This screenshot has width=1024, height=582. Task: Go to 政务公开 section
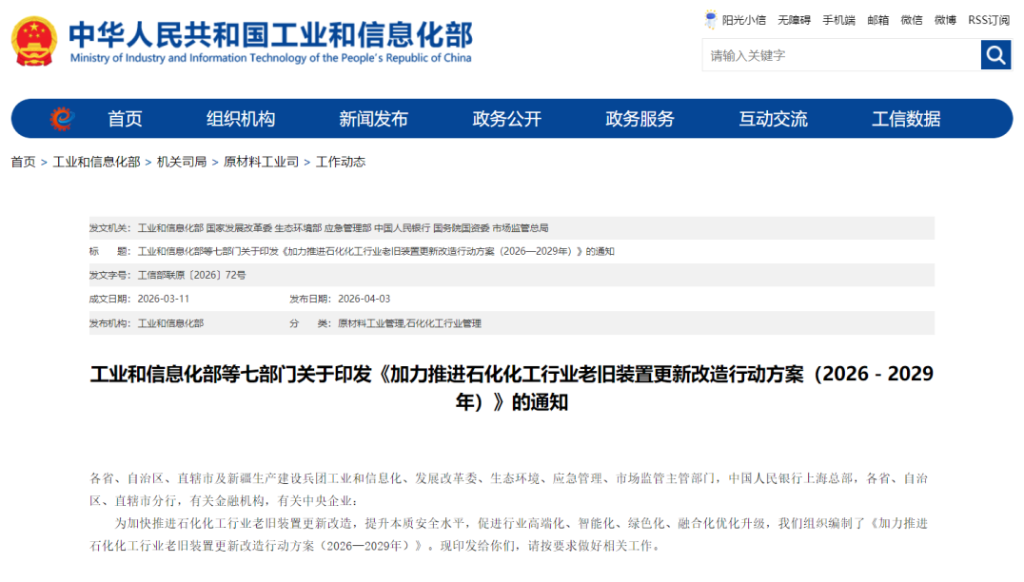[x=507, y=119]
